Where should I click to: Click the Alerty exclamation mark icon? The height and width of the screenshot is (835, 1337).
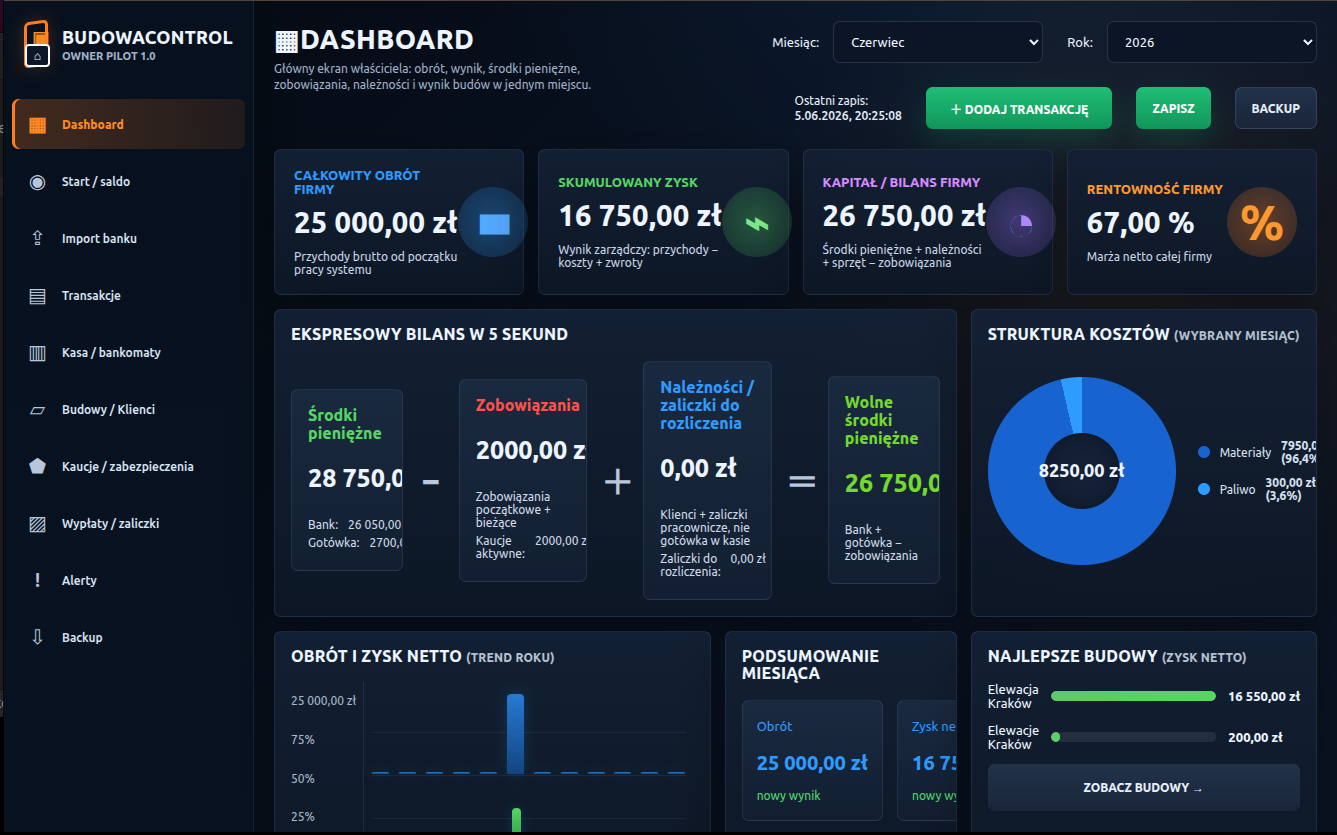(37, 581)
